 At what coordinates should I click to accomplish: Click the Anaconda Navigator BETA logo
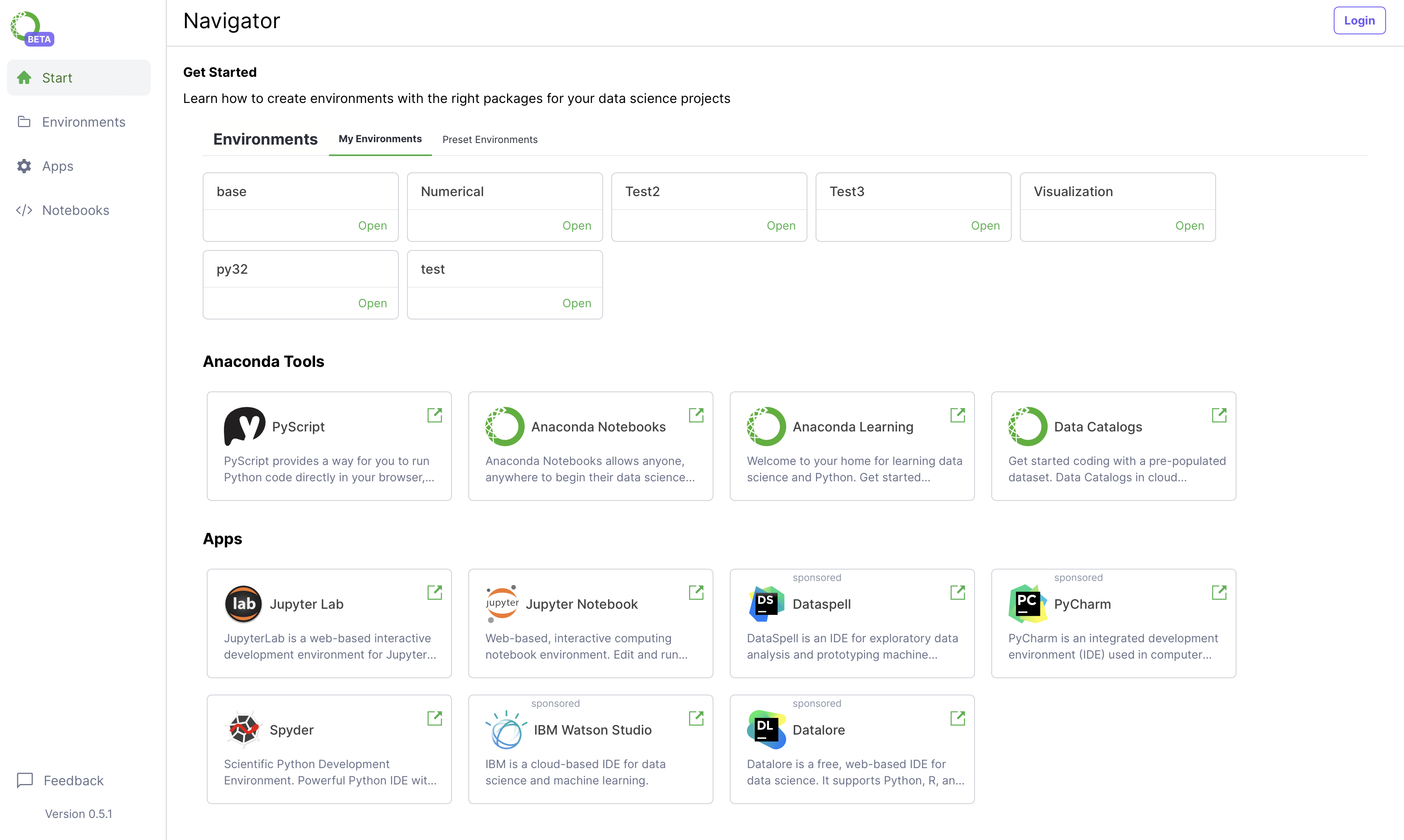pyautogui.click(x=32, y=28)
